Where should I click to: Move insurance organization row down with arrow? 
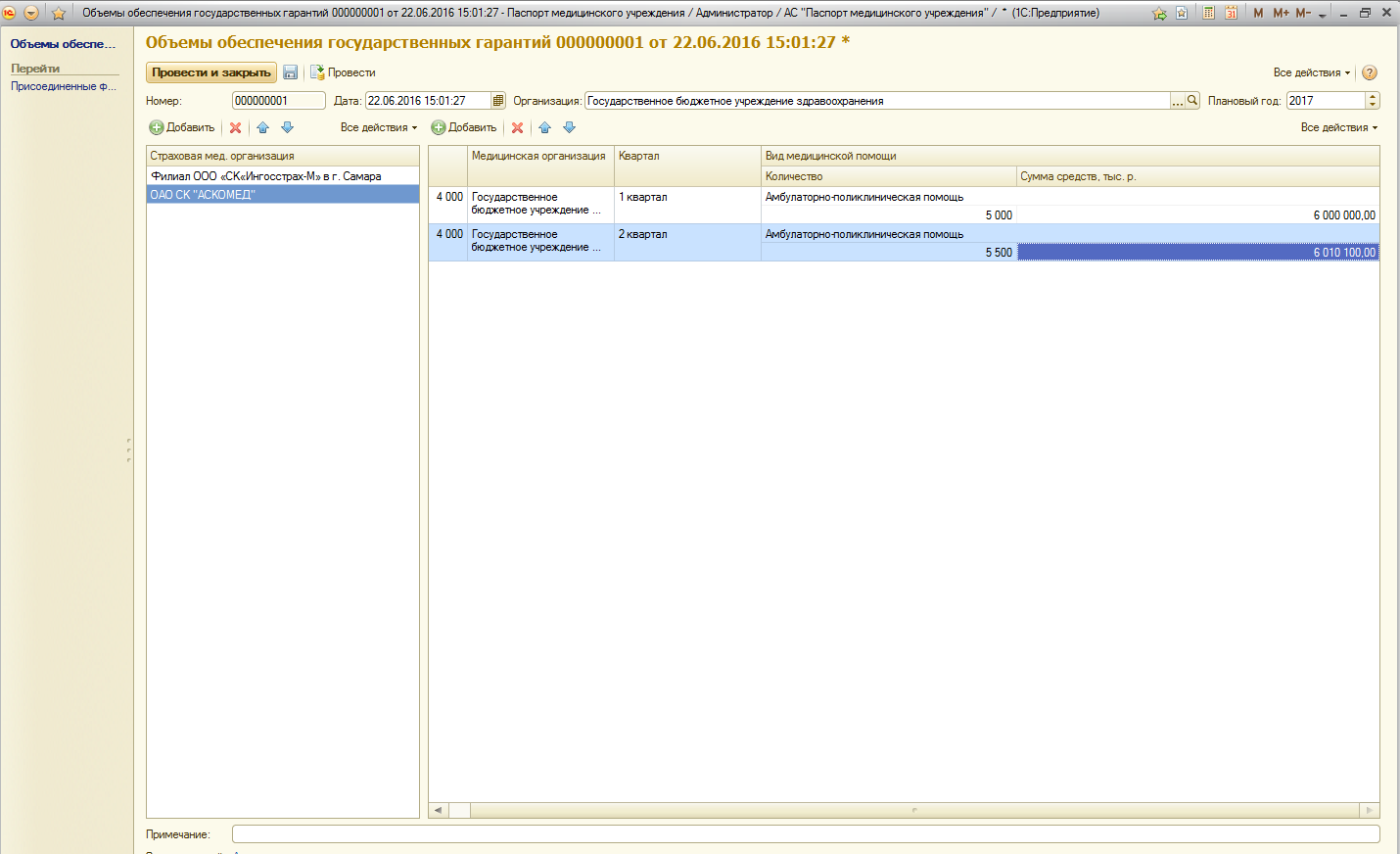(x=287, y=128)
